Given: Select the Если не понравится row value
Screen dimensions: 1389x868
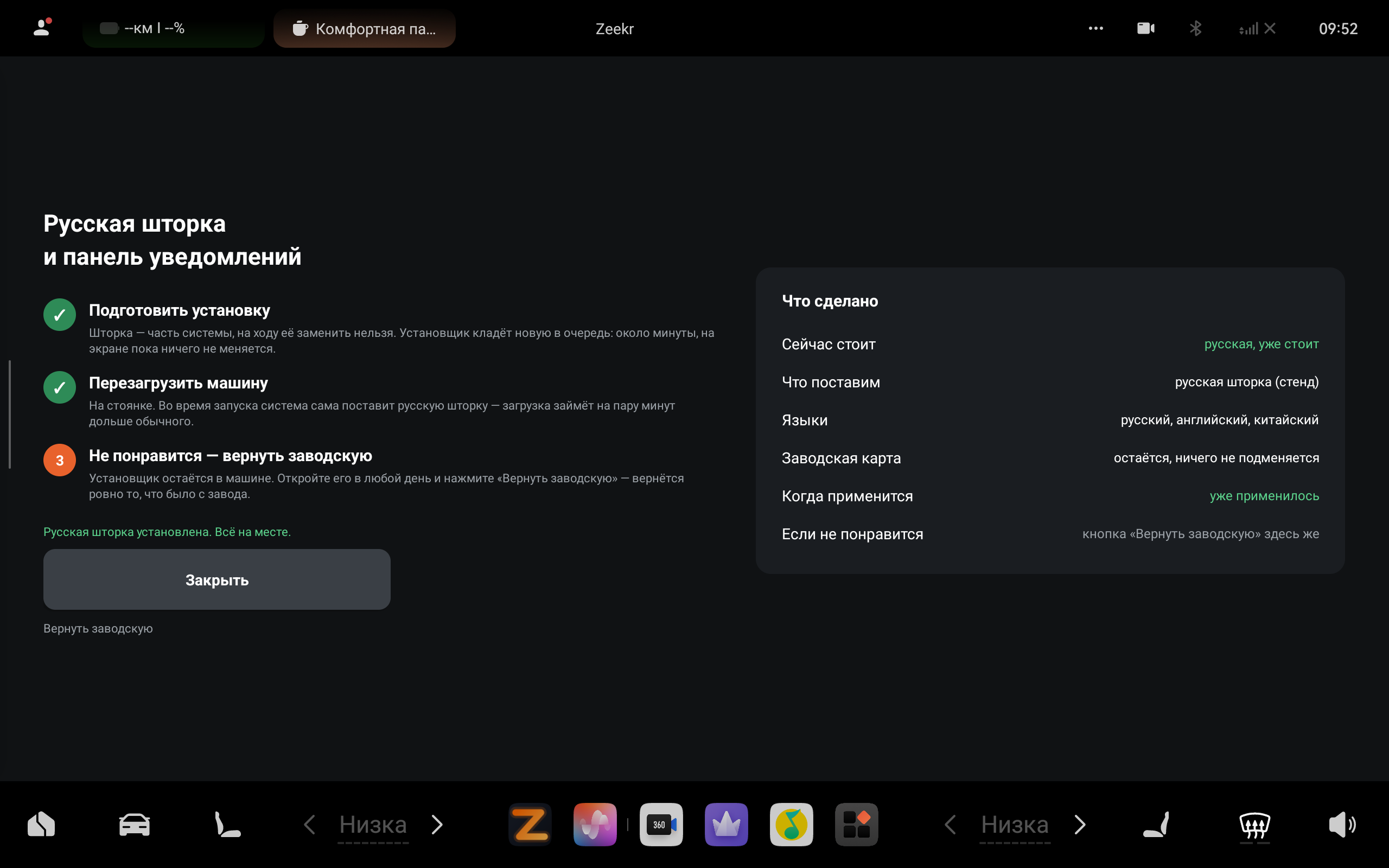Looking at the screenshot, I should coord(1200,533).
